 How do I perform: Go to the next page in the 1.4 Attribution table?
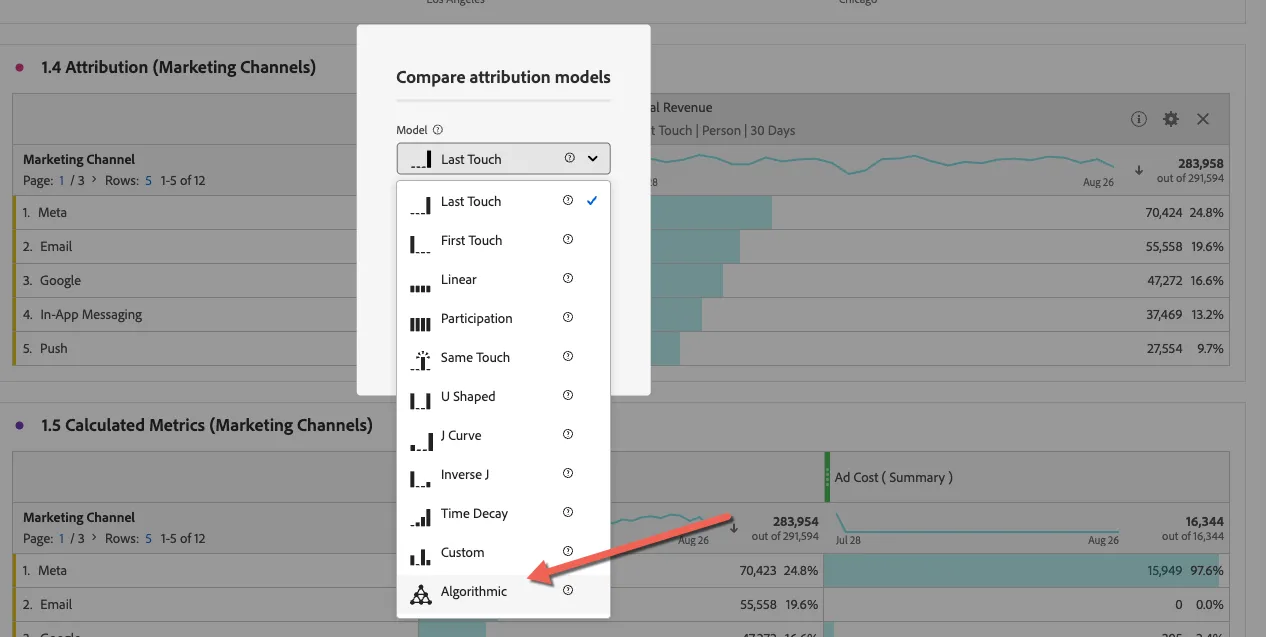[94, 180]
